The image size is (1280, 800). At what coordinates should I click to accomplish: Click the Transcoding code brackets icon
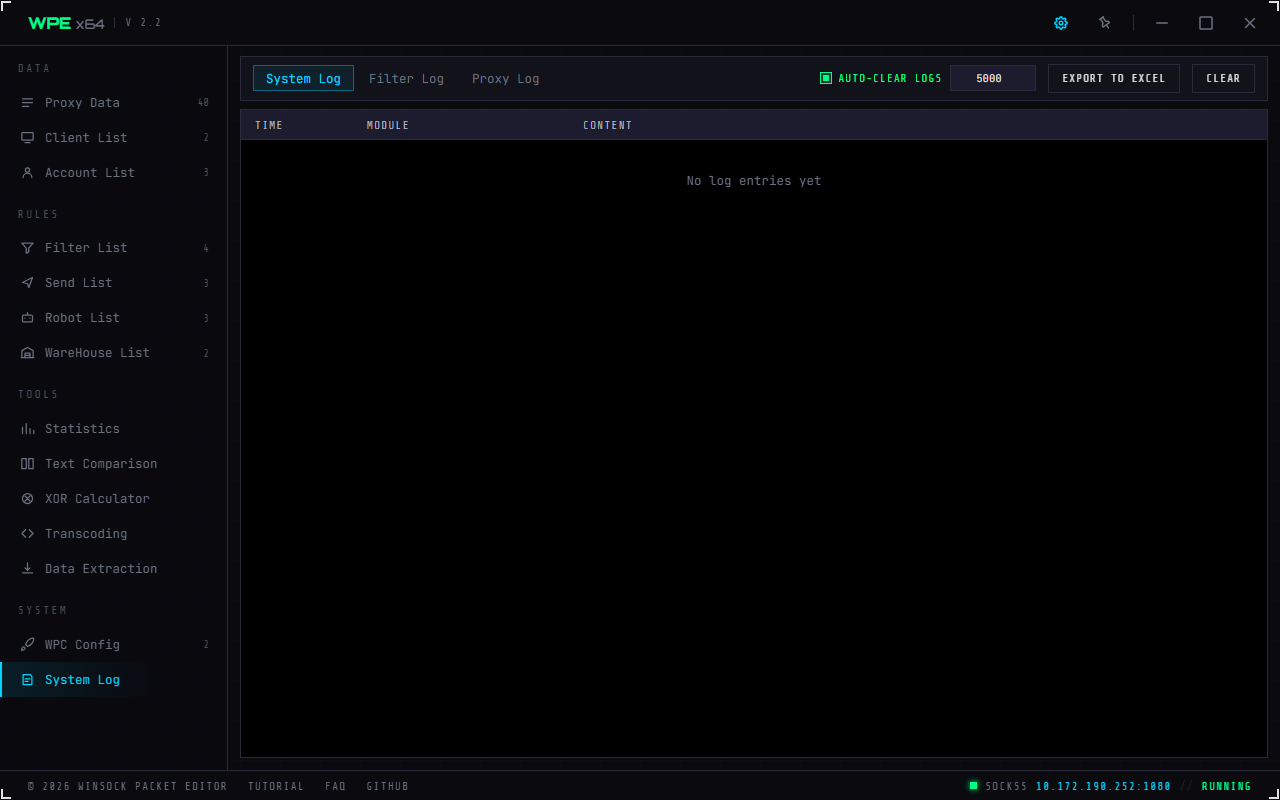click(x=27, y=534)
